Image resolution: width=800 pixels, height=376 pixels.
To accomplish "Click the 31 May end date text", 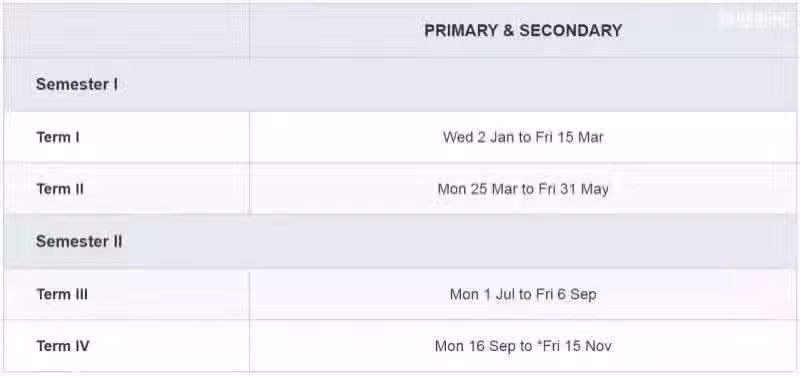I will coord(584,189).
